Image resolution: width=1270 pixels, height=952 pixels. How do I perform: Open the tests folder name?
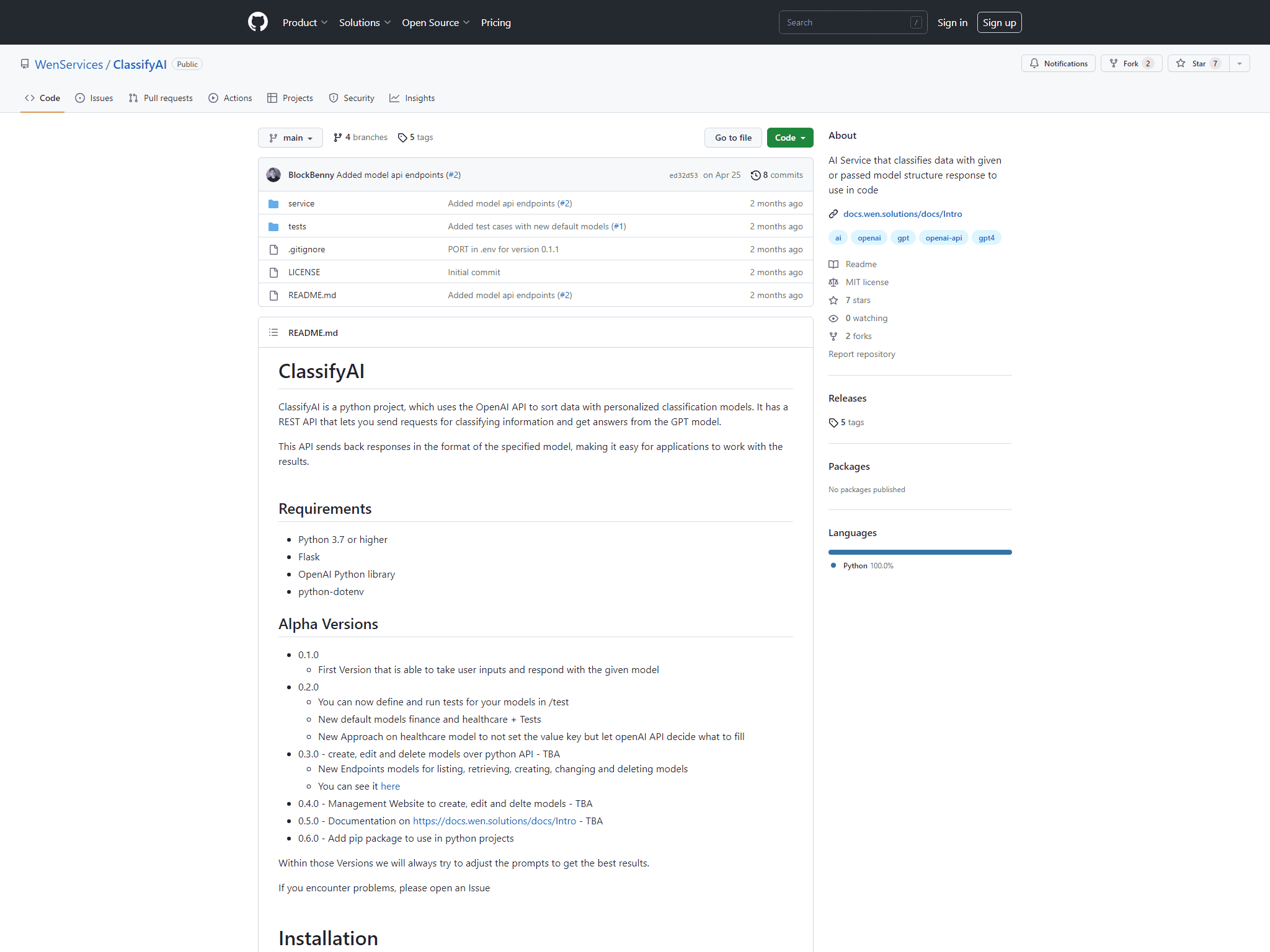point(297,226)
